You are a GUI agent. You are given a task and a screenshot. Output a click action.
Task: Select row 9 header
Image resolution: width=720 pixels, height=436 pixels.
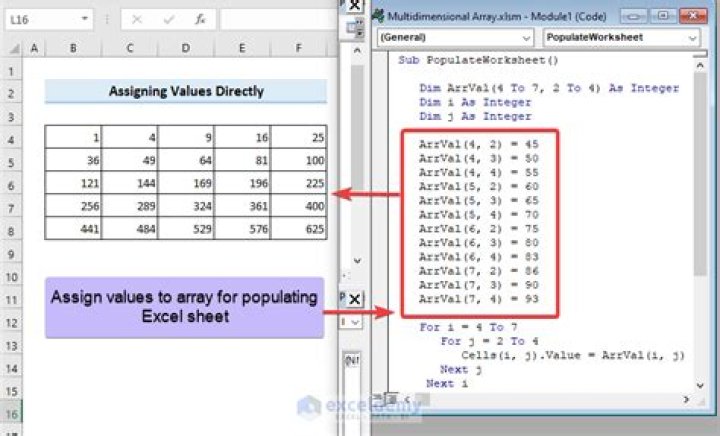tap(11, 254)
